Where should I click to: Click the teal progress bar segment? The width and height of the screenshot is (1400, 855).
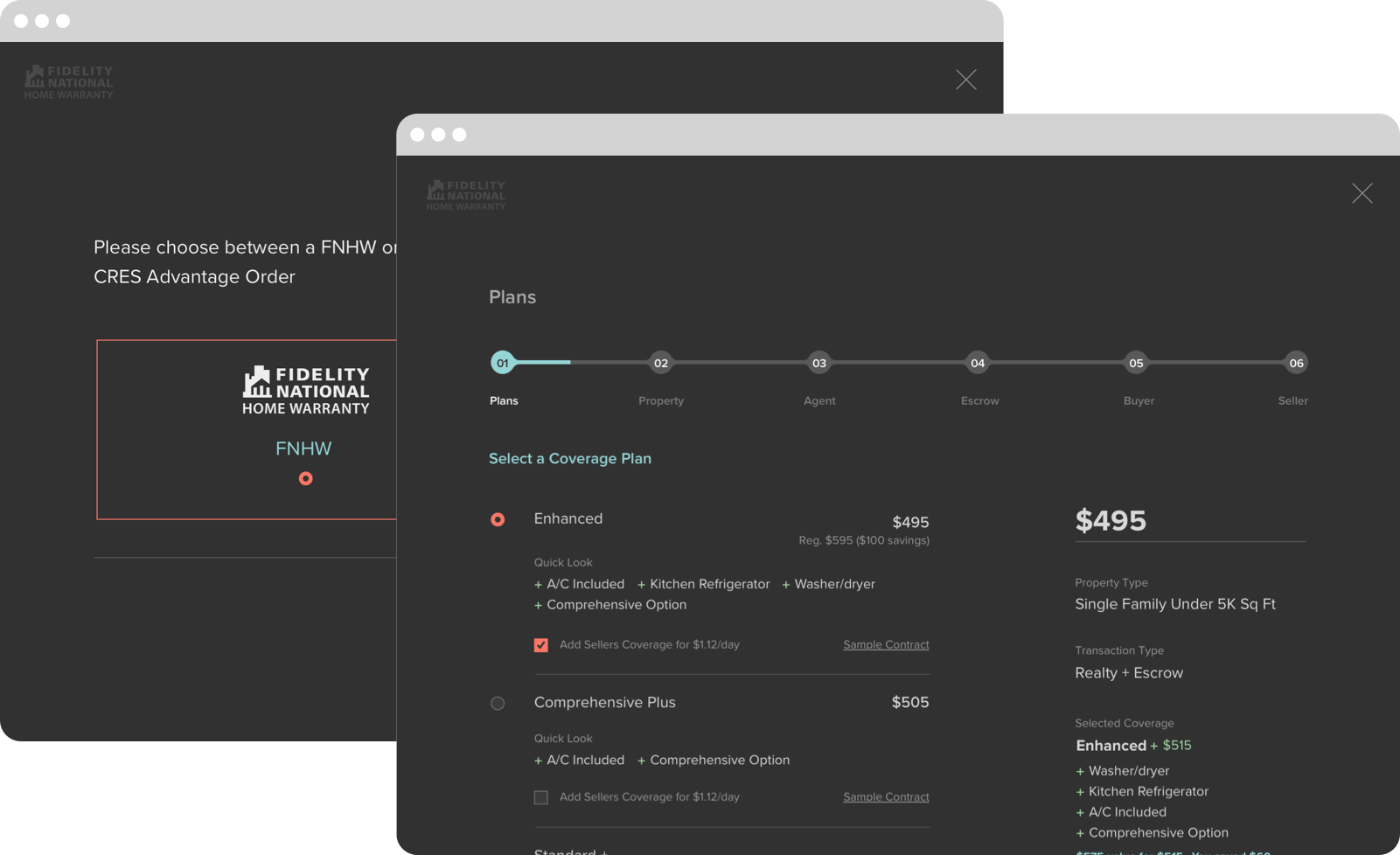544,362
